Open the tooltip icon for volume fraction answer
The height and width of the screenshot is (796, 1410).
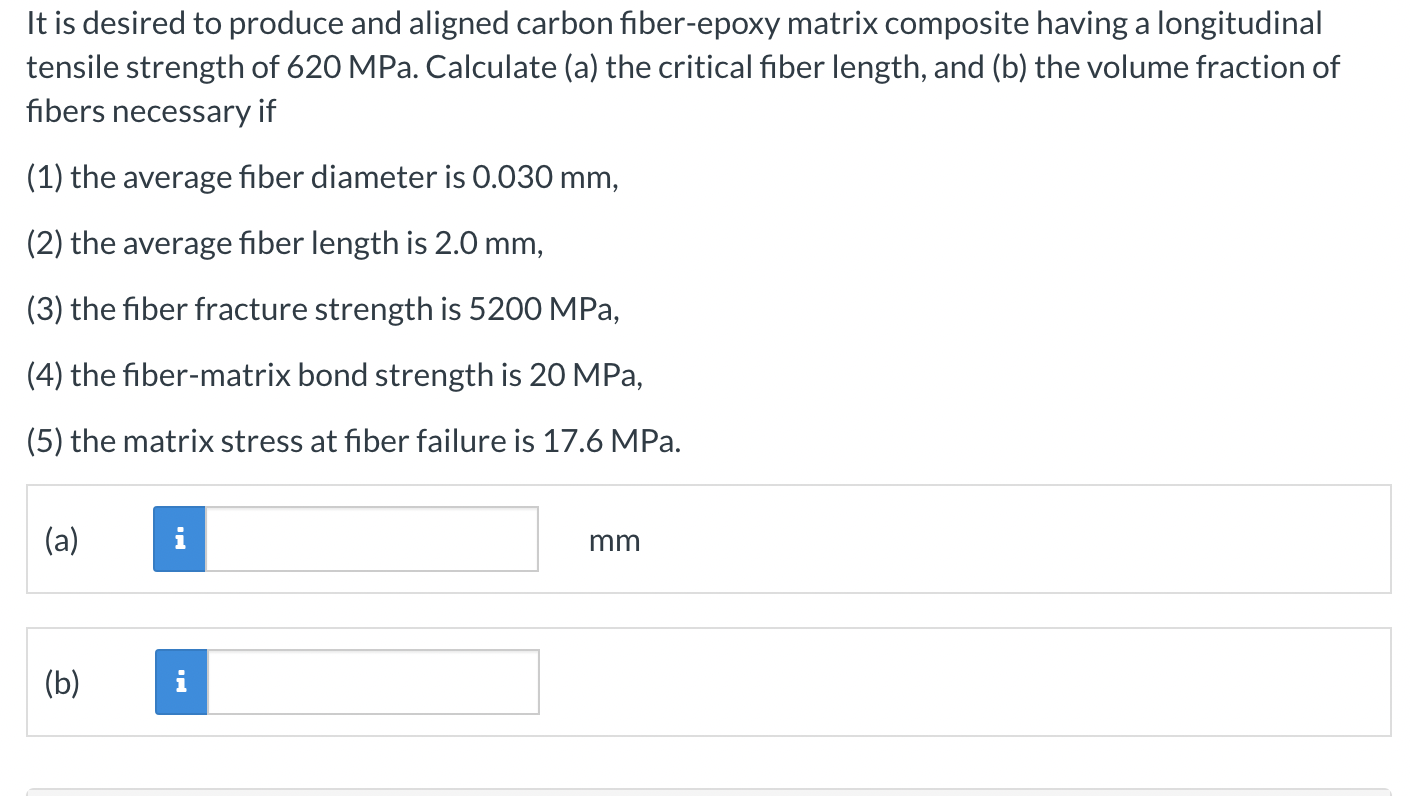pos(179,681)
